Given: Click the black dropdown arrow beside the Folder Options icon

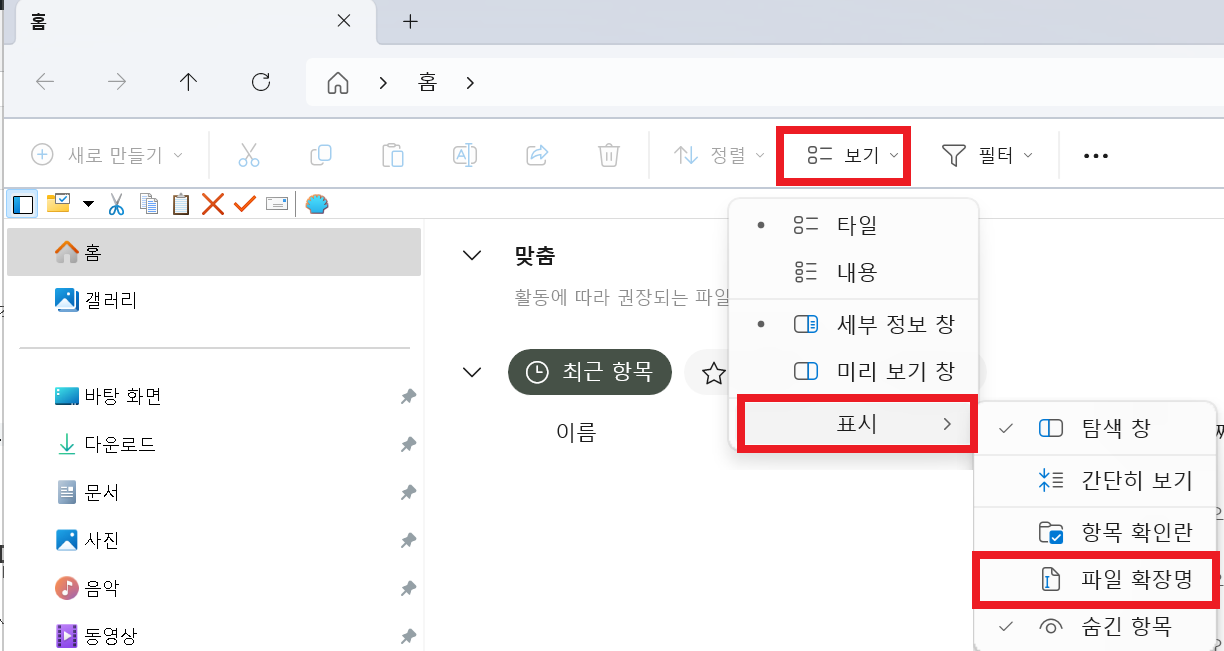Looking at the screenshot, I should tap(88, 204).
